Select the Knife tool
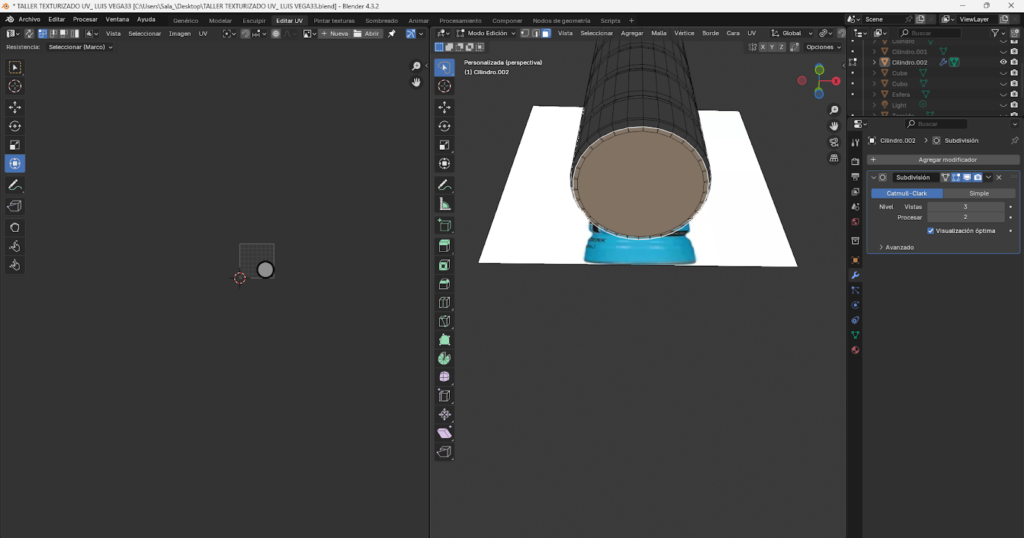 click(445, 321)
